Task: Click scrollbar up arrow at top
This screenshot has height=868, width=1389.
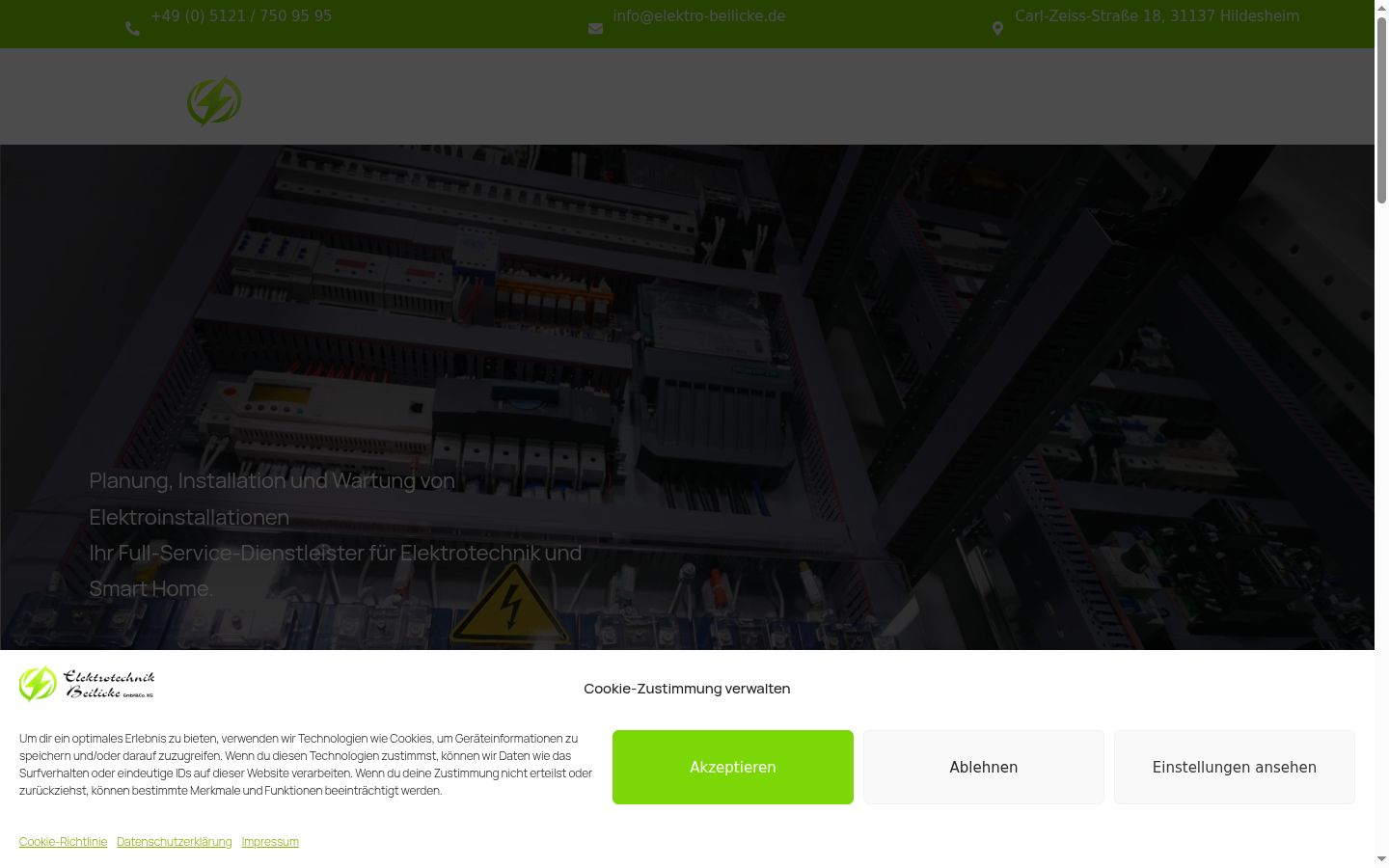Action: point(1381,8)
